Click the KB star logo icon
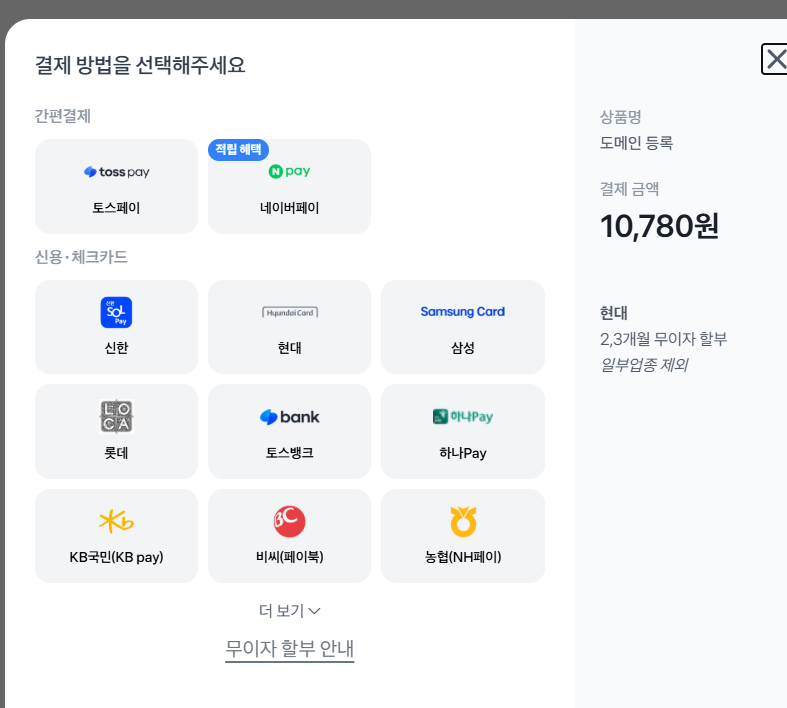 tap(116, 521)
